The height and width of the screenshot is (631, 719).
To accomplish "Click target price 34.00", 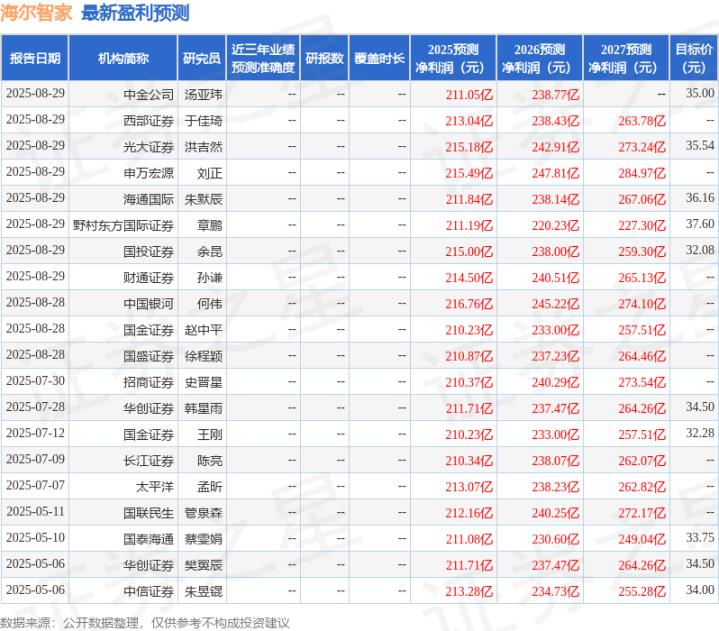I will pos(700,590).
